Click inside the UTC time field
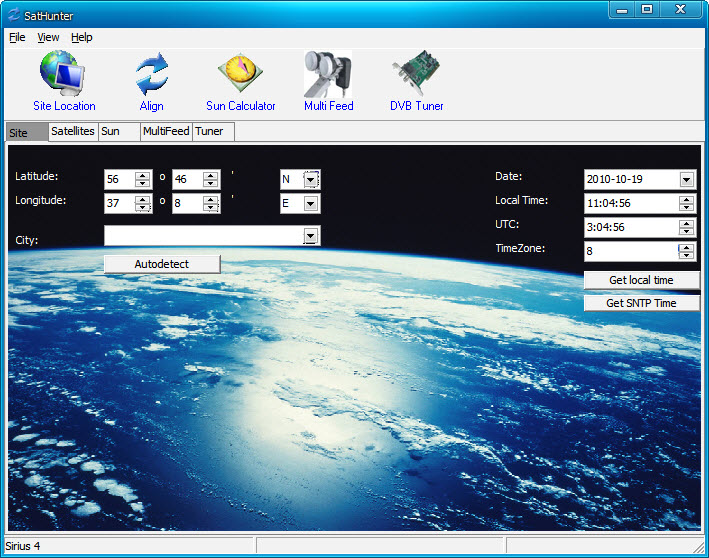Image resolution: width=709 pixels, height=558 pixels. click(x=630, y=228)
